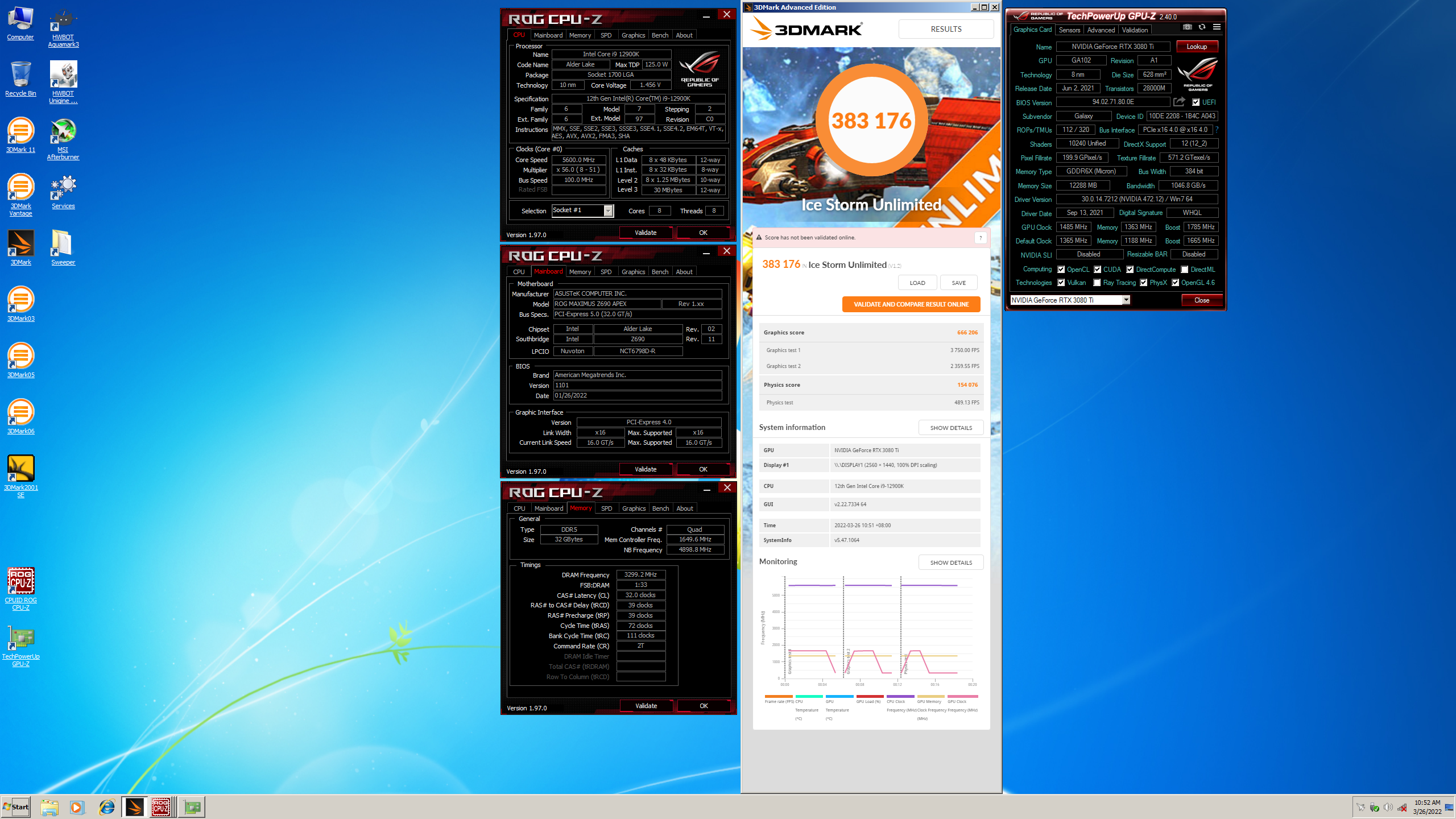Toggle the OpenGL 4.6 checkbox
The image size is (1456, 819).
(x=1175, y=283)
